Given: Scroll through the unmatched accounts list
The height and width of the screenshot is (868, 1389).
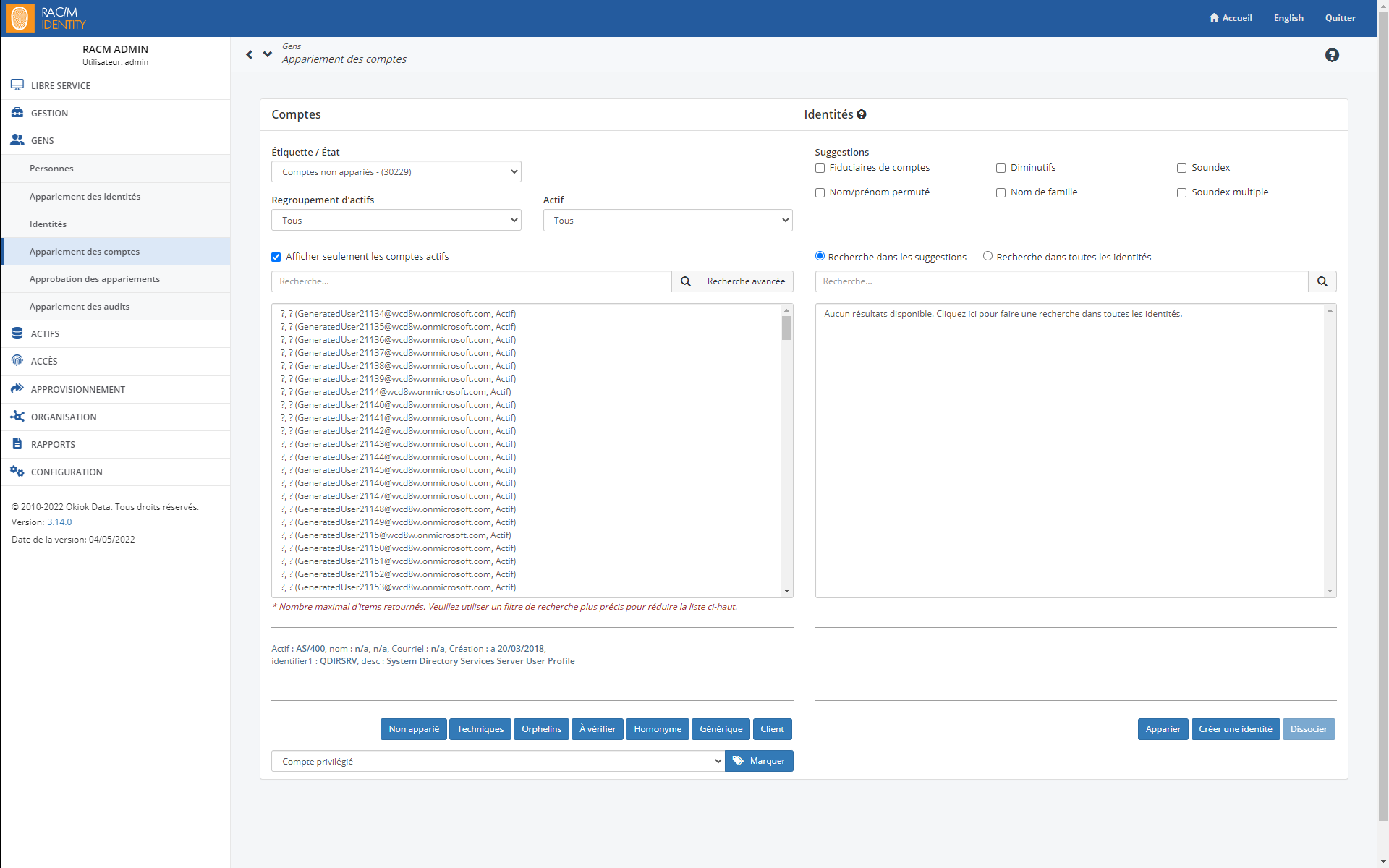Looking at the screenshot, I should 787,450.
